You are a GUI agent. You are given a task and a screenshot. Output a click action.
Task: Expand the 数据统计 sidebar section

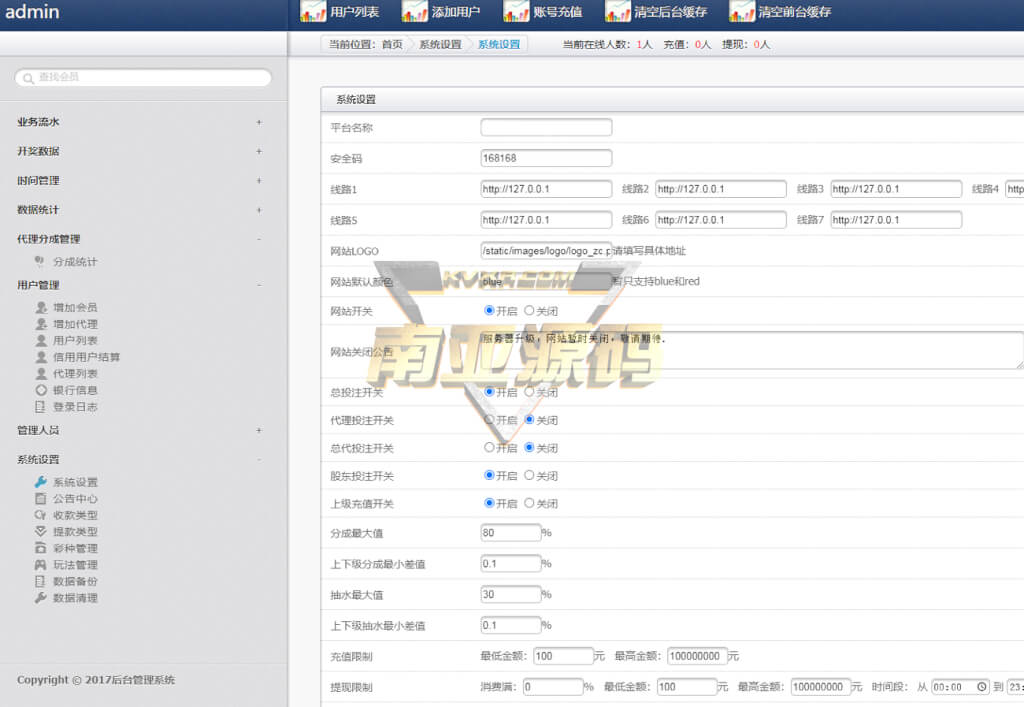click(259, 210)
